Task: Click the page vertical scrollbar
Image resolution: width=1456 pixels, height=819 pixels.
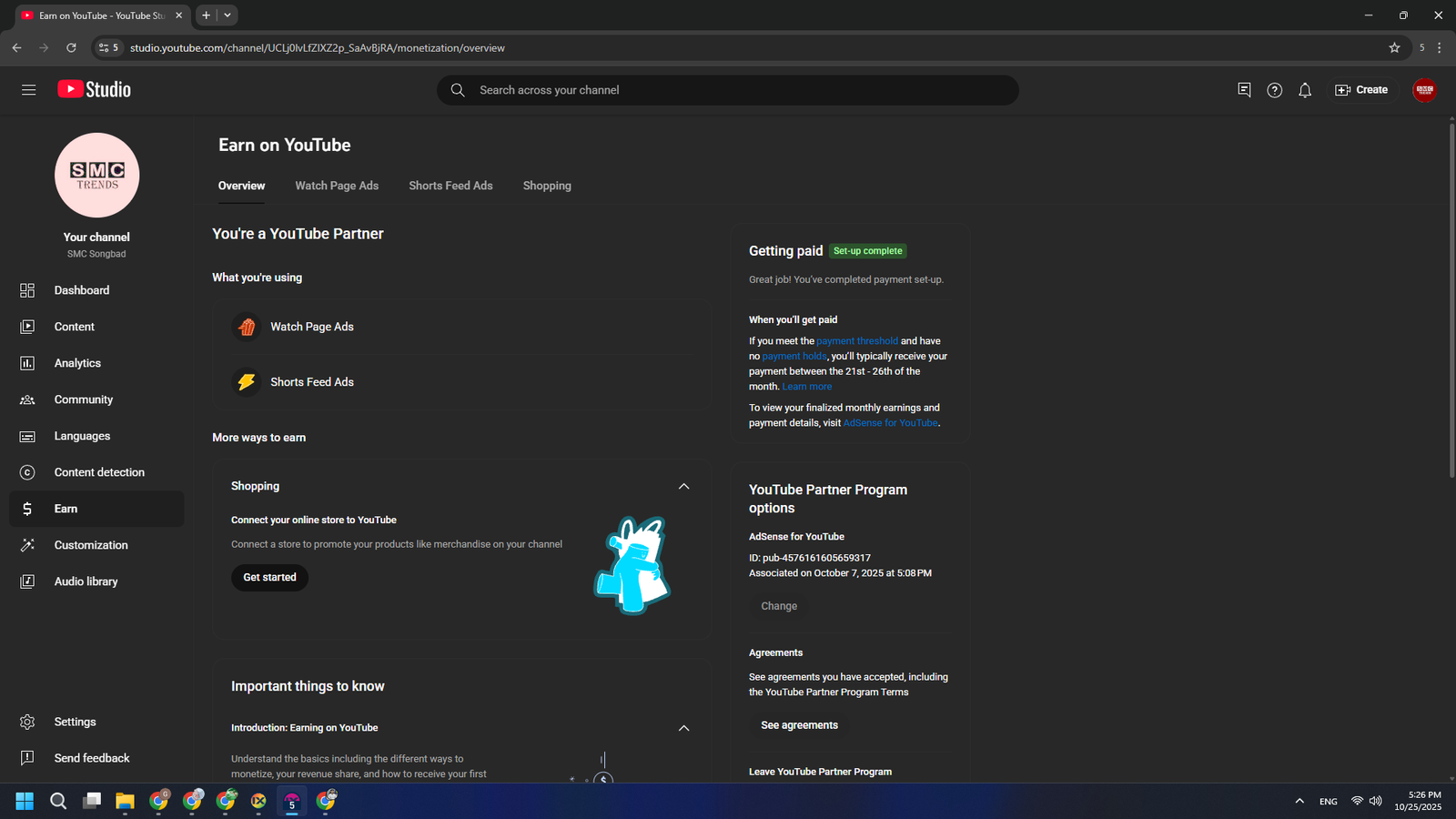Action: 1451,300
